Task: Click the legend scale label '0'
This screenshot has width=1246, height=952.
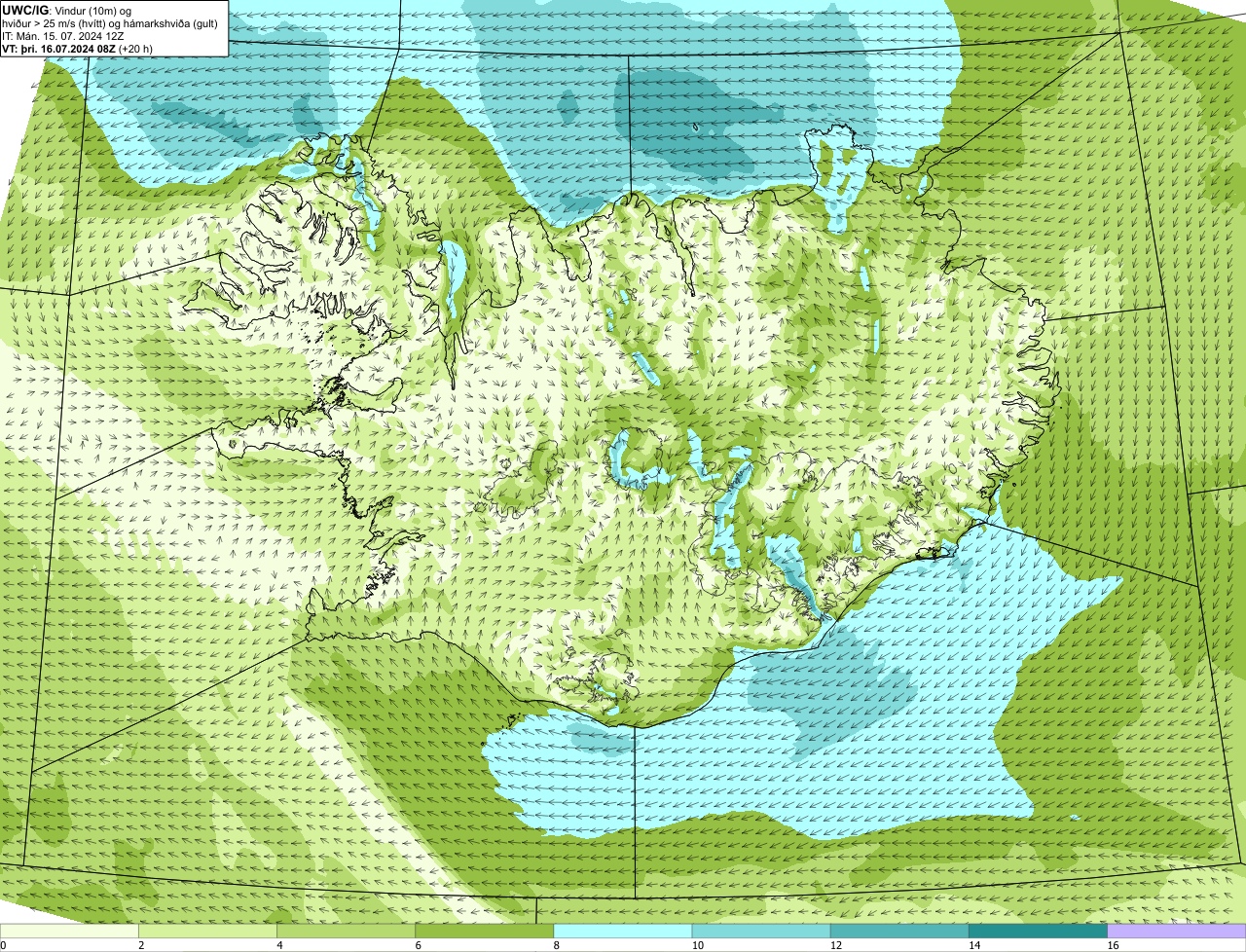Action: point(3,945)
